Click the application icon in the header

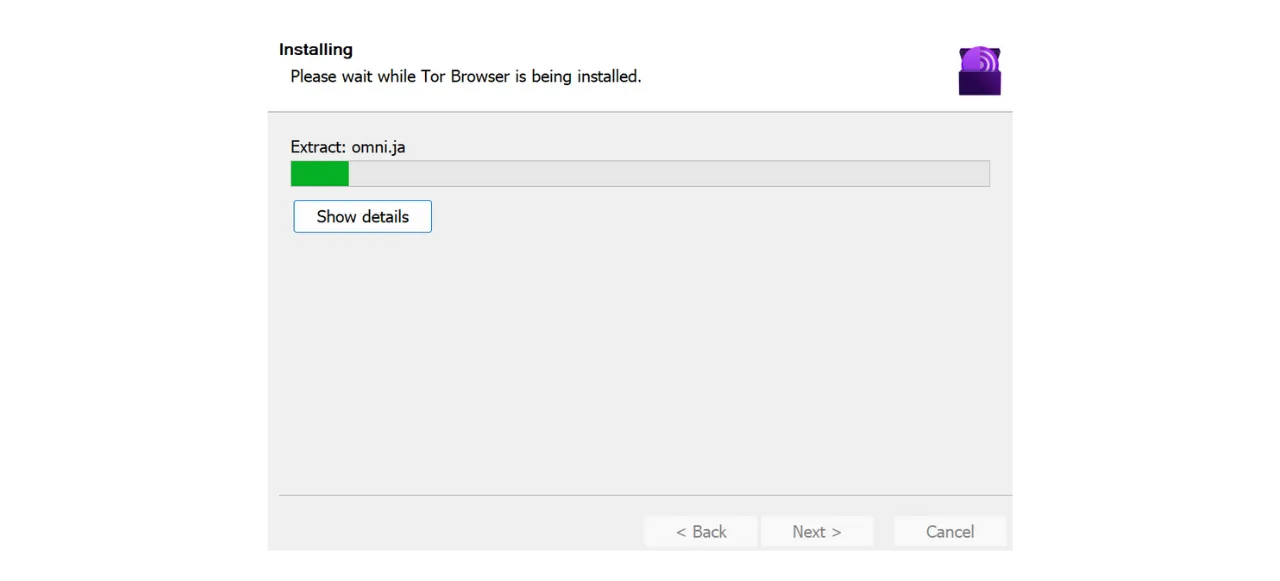coord(979,69)
